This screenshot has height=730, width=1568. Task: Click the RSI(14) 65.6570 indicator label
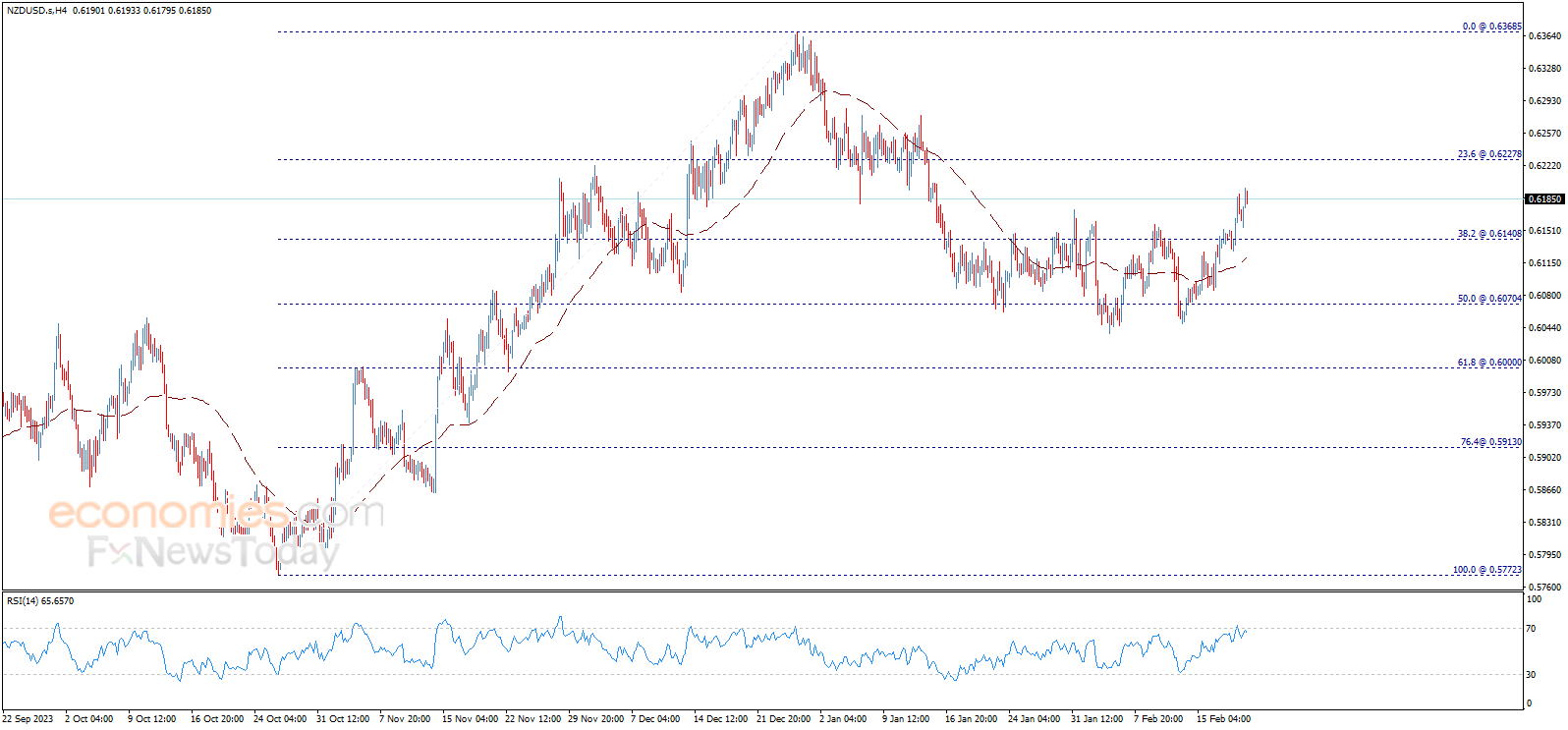[40, 600]
